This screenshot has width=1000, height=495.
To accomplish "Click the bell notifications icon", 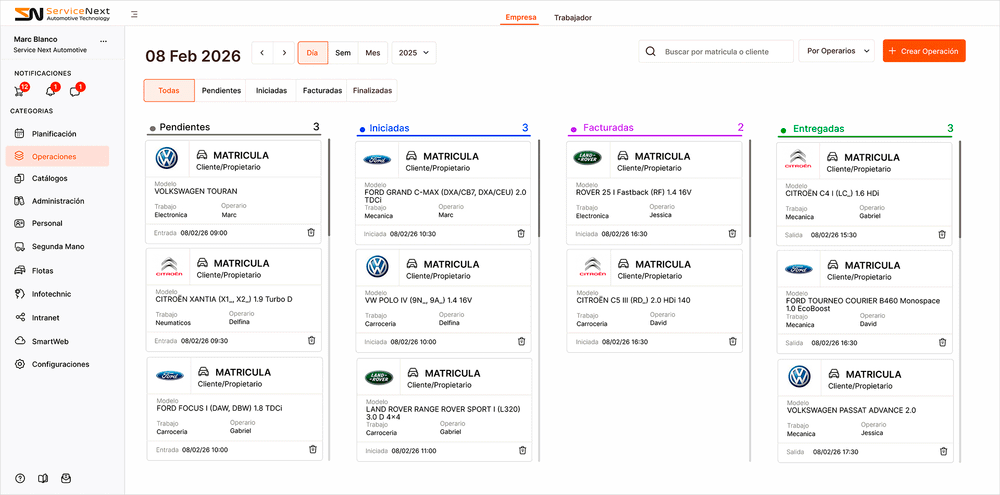I will (50, 92).
